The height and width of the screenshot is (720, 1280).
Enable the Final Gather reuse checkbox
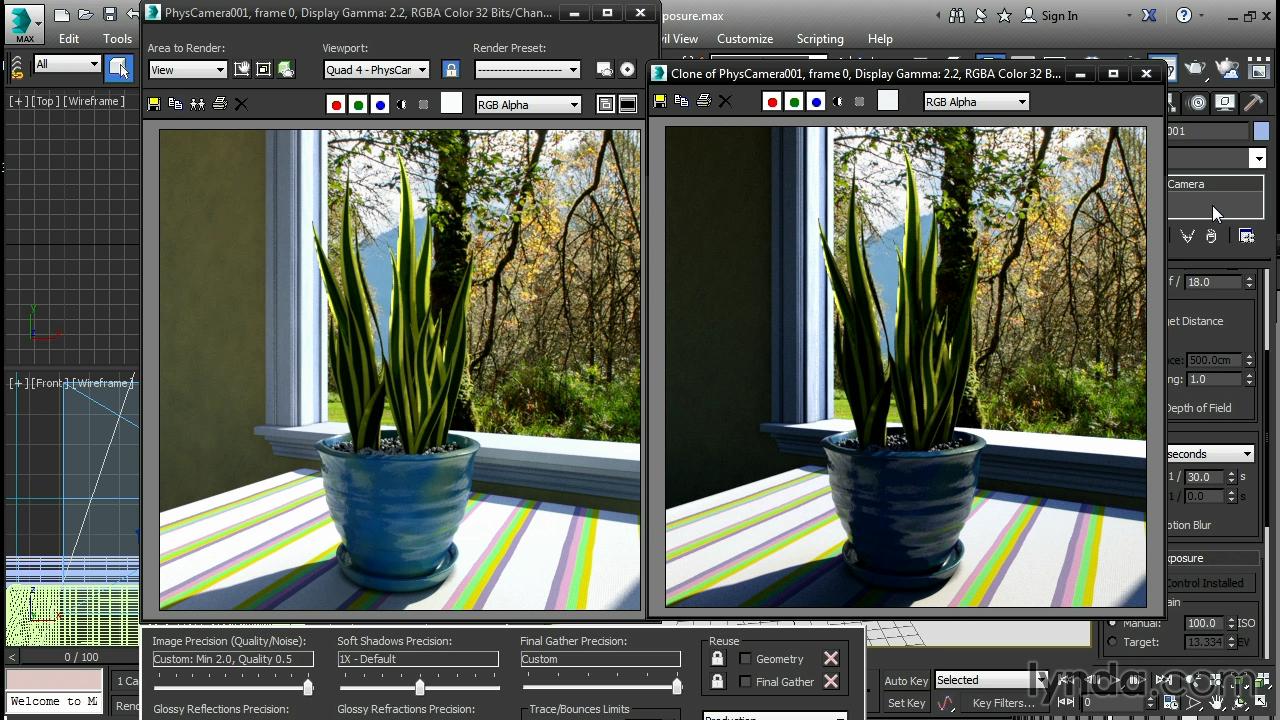click(745, 681)
